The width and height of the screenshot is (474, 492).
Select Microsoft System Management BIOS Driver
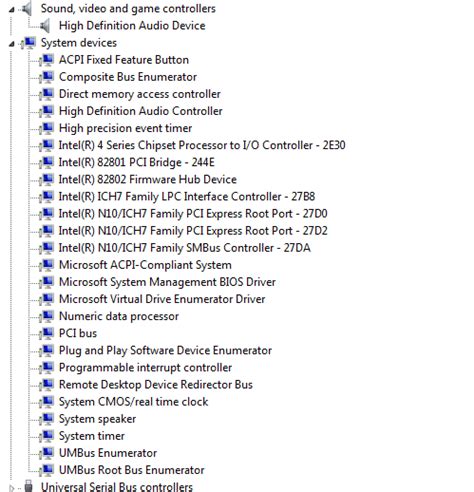167,282
